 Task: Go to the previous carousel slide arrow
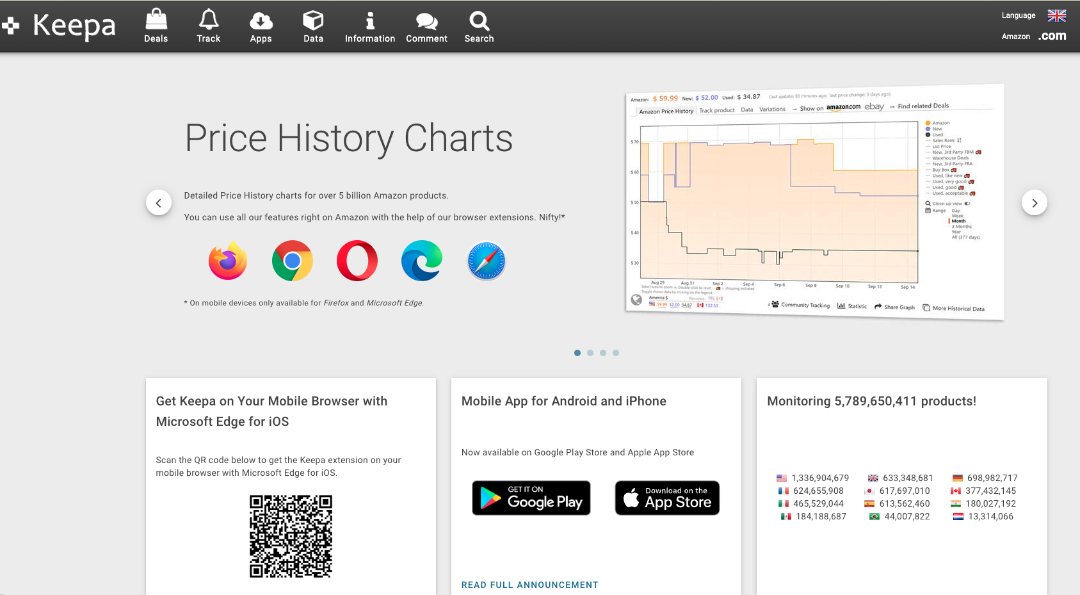159,203
